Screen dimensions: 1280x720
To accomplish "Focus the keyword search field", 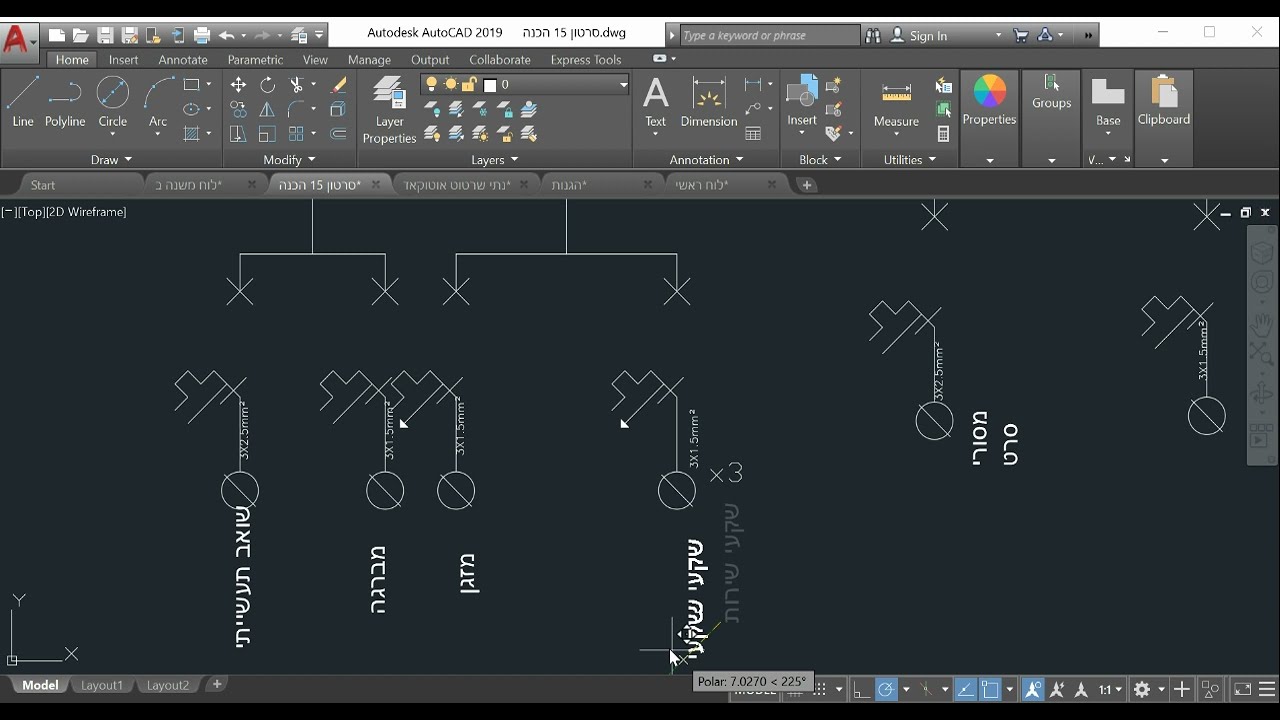I will coord(769,36).
